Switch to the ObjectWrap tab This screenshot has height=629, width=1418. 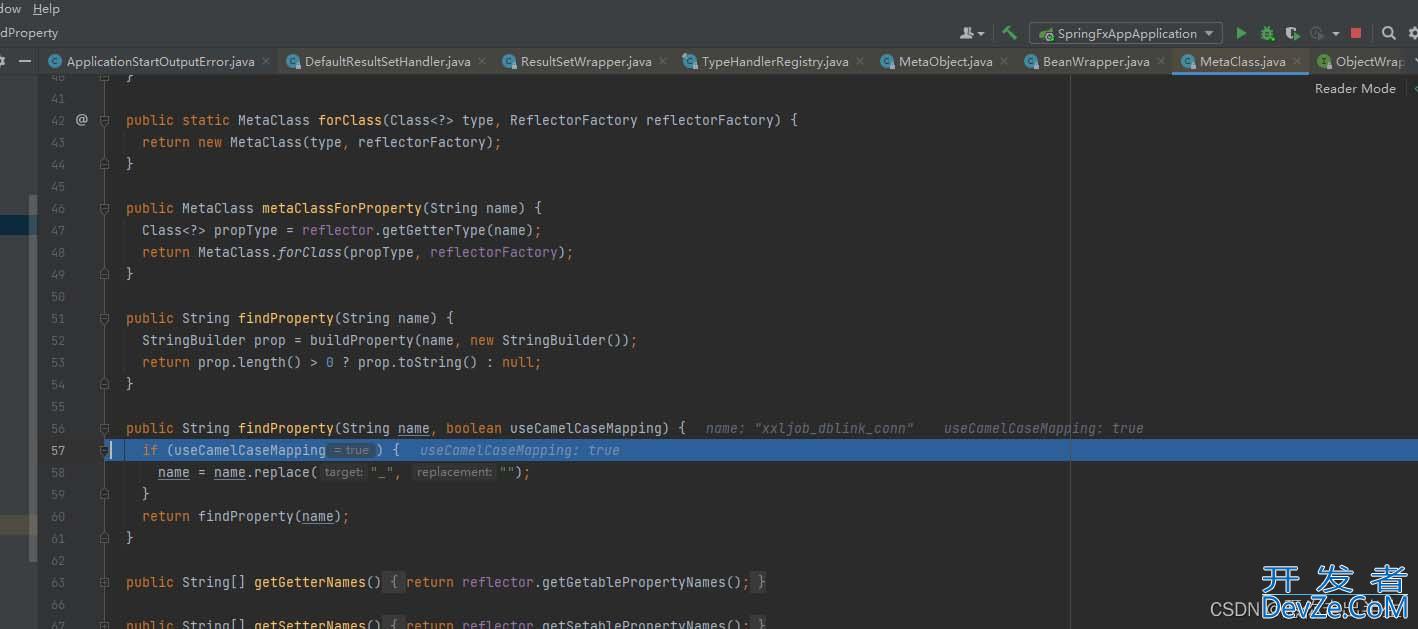click(x=1369, y=61)
